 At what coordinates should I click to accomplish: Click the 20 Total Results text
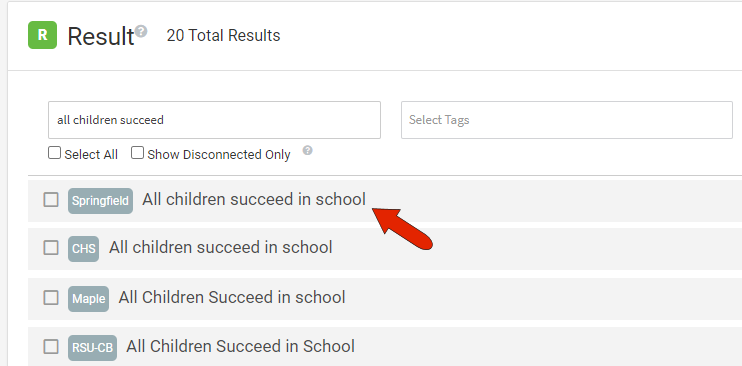click(x=223, y=36)
